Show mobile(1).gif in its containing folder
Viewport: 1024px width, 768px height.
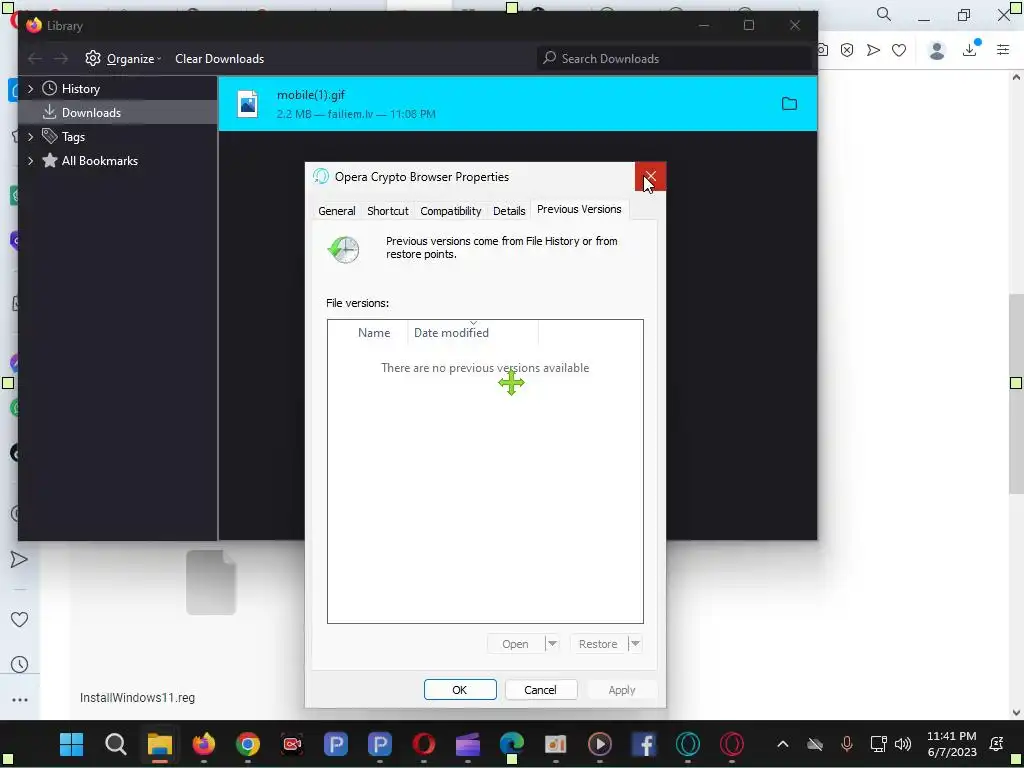click(x=790, y=104)
